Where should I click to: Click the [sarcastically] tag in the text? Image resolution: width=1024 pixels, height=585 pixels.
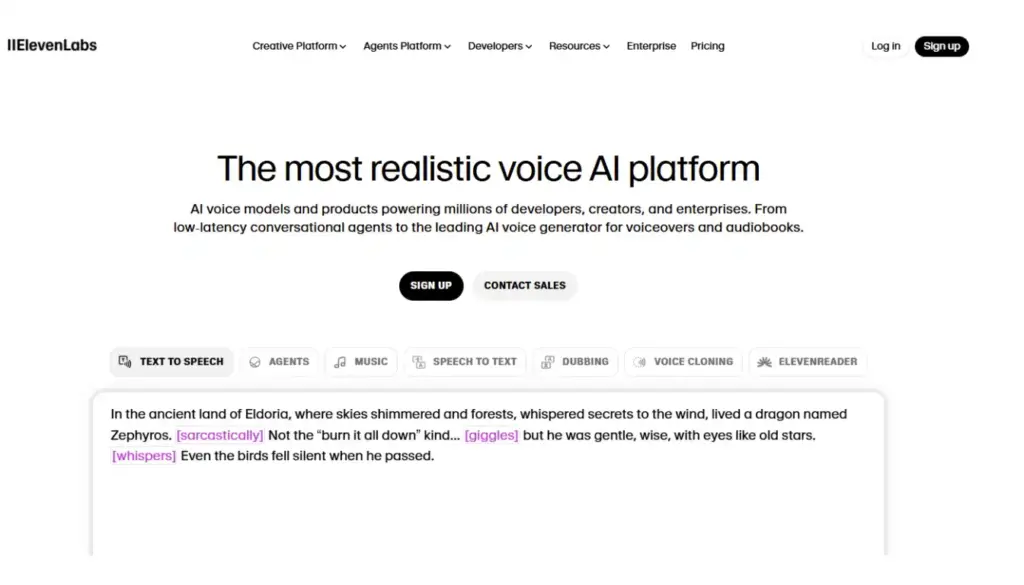(x=220, y=435)
